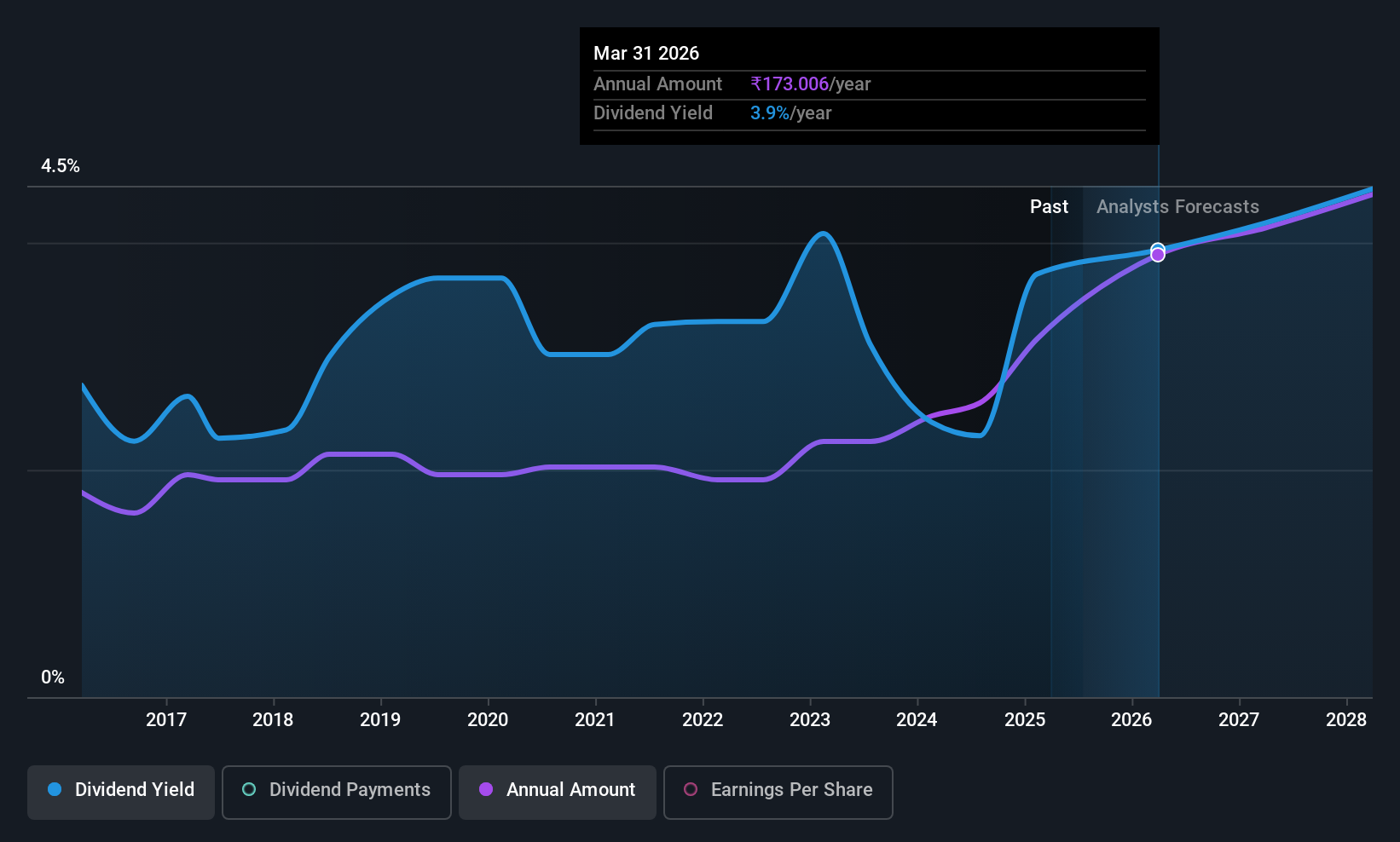Image resolution: width=1400 pixels, height=842 pixels.
Task: Click the 4.5% y-axis label
Action: 61,166
